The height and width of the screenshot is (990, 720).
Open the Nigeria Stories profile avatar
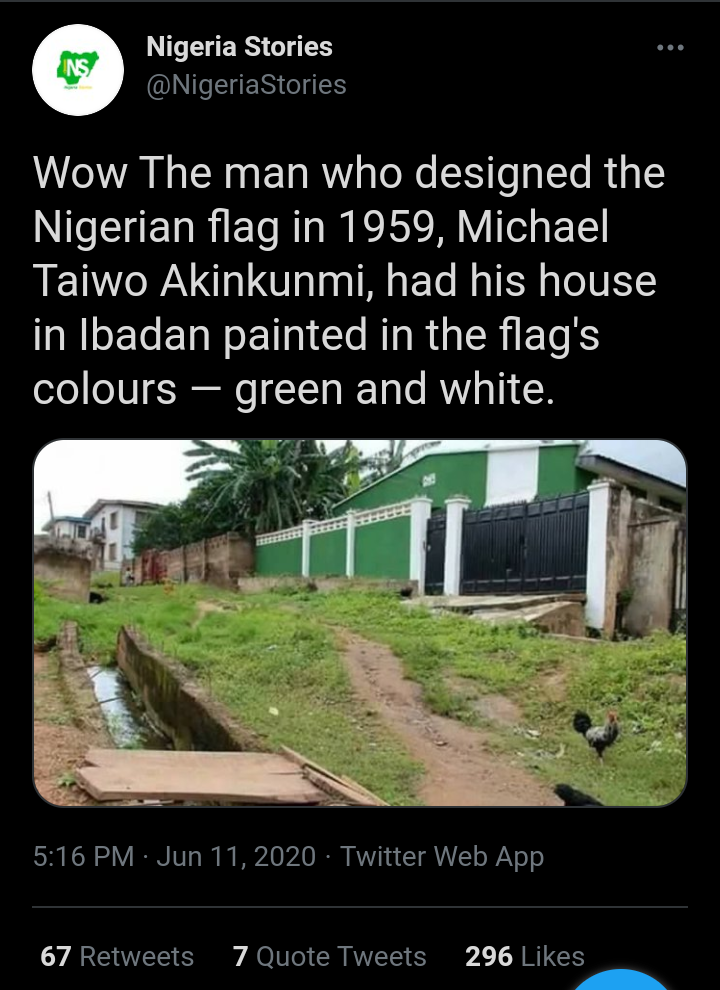78,69
